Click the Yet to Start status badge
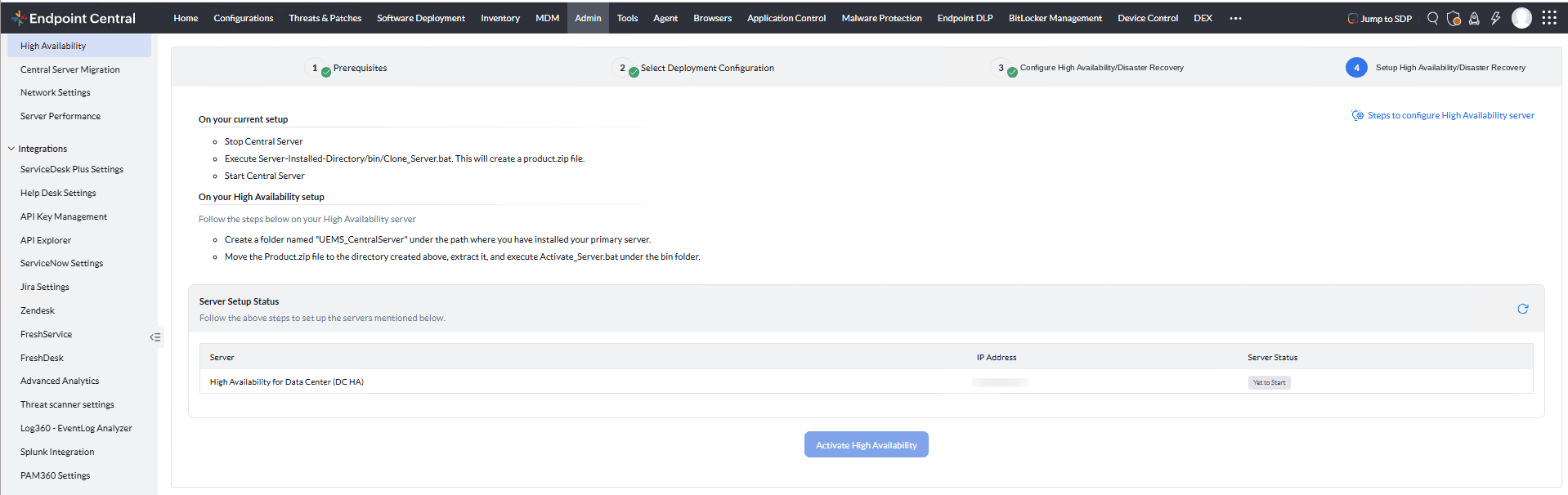The width and height of the screenshot is (1568, 495). tap(1269, 382)
